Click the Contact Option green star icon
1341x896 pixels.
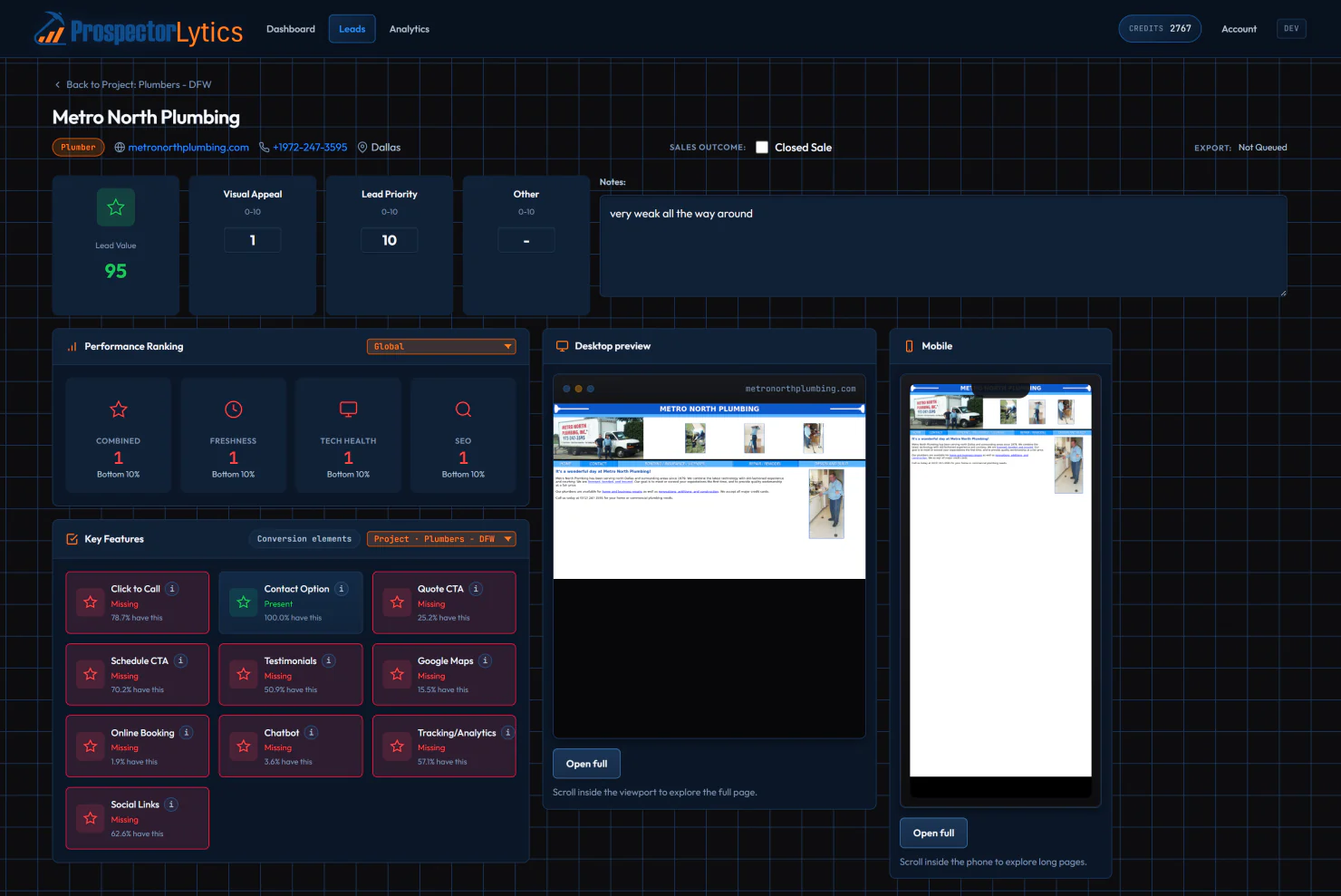pyautogui.click(x=244, y=602)
